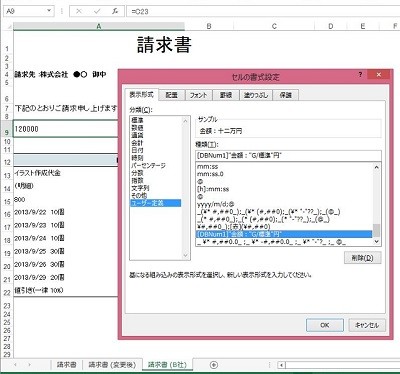This screenshot has width=400, height=374.
Task: Go to next sheet with right navigation arrow
Action: 29,365
